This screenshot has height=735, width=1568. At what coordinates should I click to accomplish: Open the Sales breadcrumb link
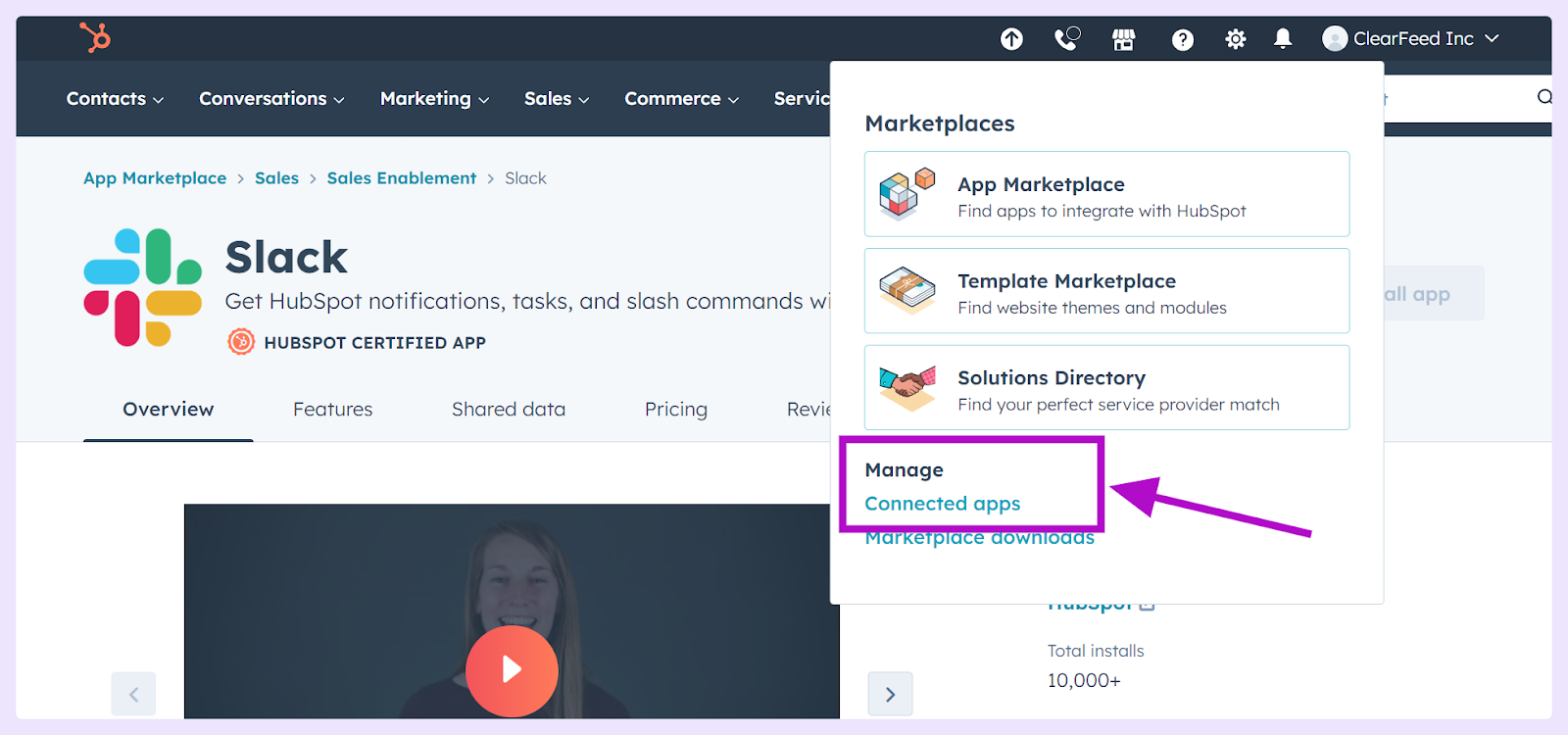tap(276, 177)
